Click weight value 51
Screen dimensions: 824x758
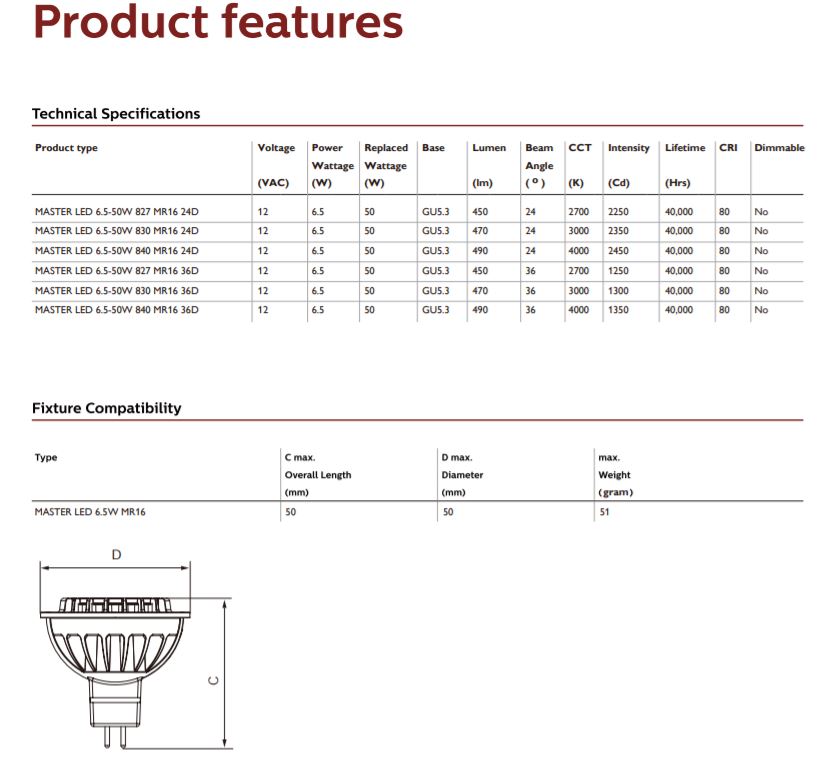(x=604, y=512)
